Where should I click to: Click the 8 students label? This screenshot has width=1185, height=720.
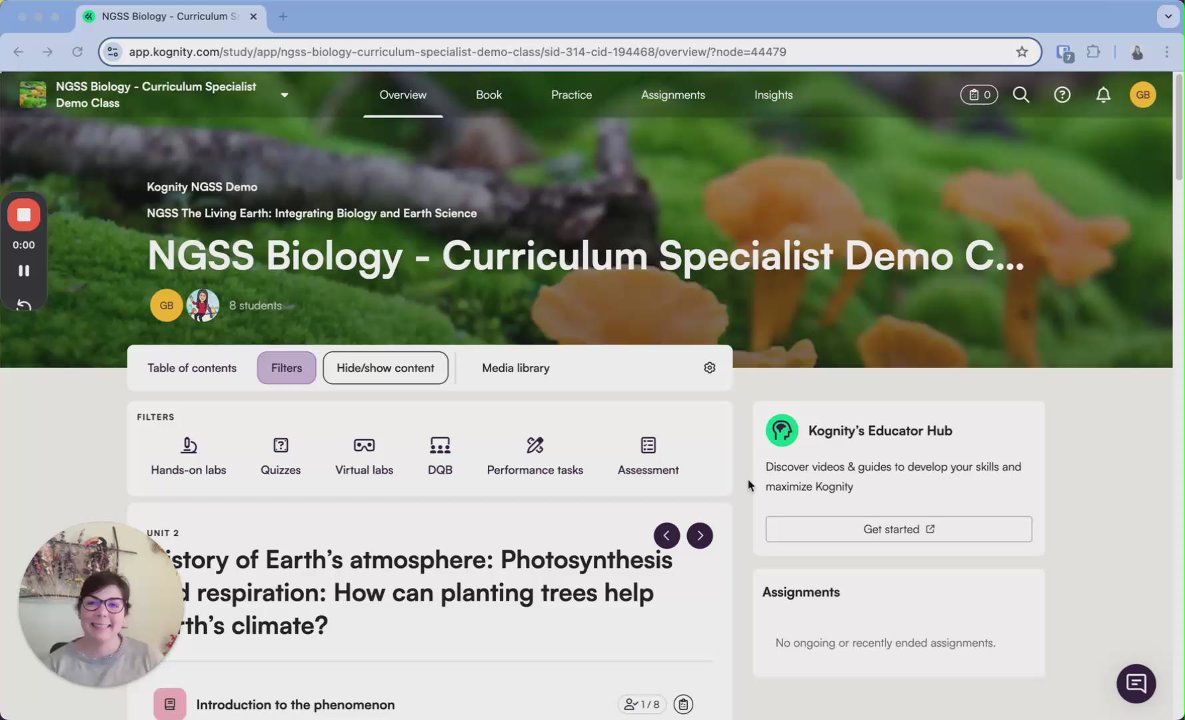(255, 305)
